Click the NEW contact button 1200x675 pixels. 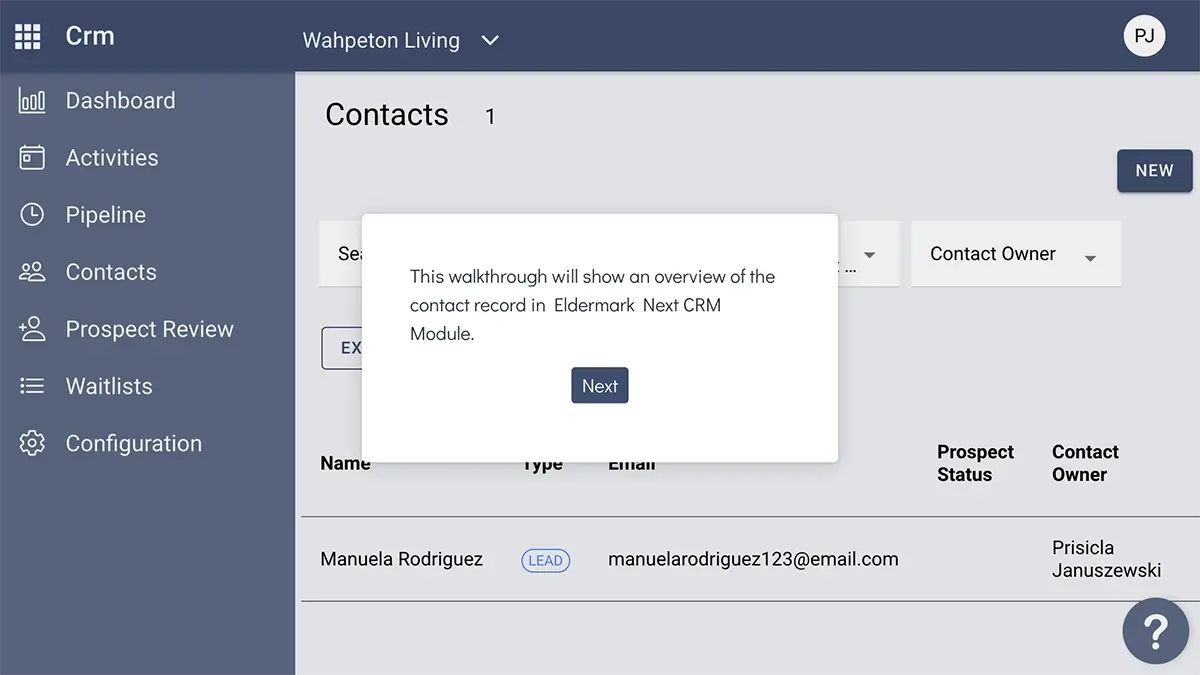click(x=1154, y=171)
